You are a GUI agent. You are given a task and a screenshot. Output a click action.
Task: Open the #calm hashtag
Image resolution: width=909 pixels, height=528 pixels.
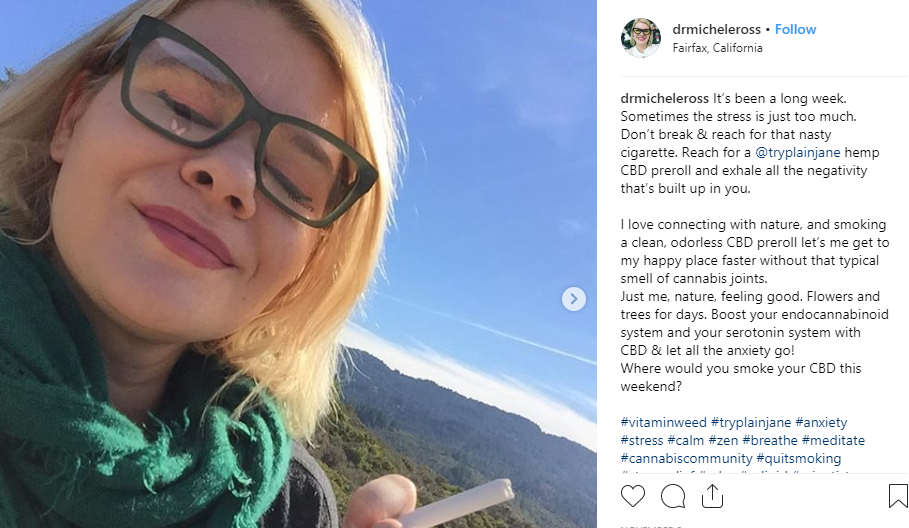coord(685,440)
